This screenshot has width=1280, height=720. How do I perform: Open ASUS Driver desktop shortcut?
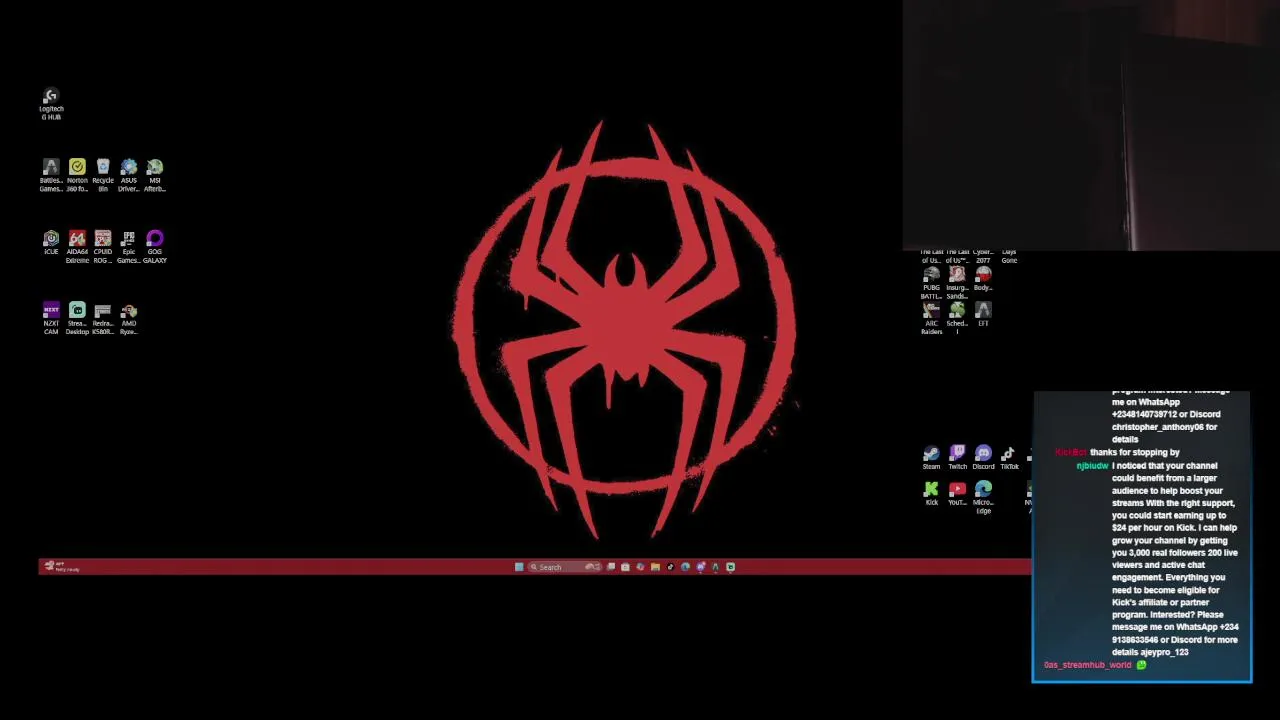pyautogui.click(x=129, y=175)
